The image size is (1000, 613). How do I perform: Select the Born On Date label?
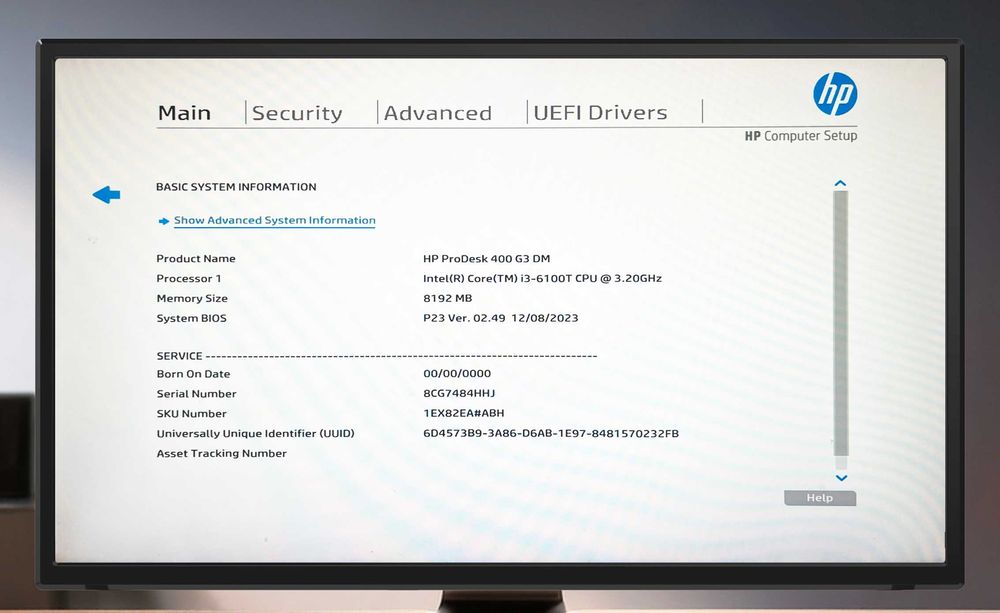coord(193,374)
